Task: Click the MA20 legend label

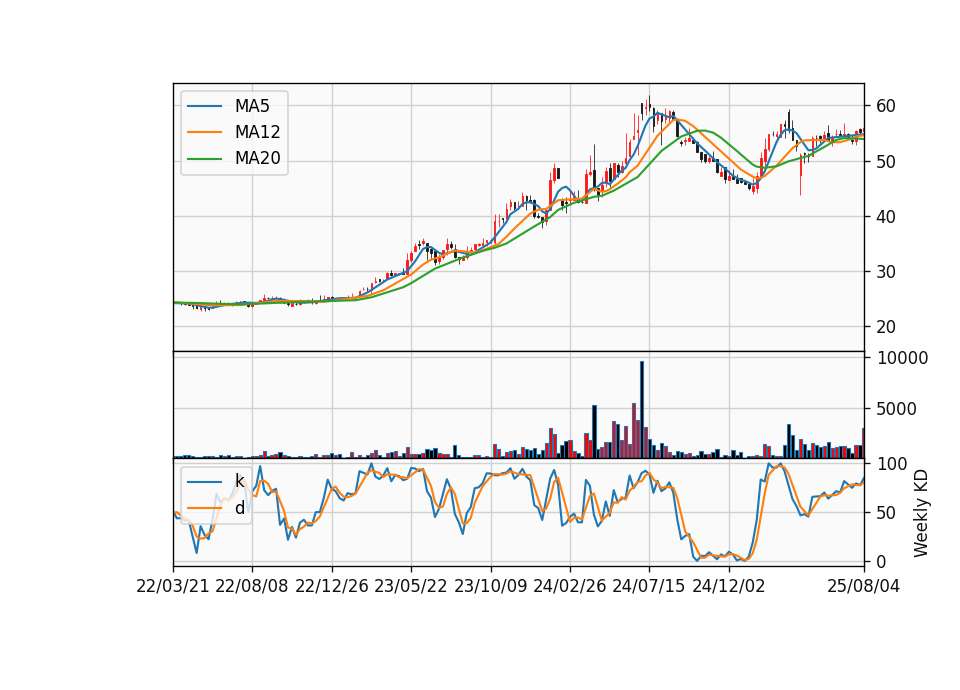Action: (257, 158)
